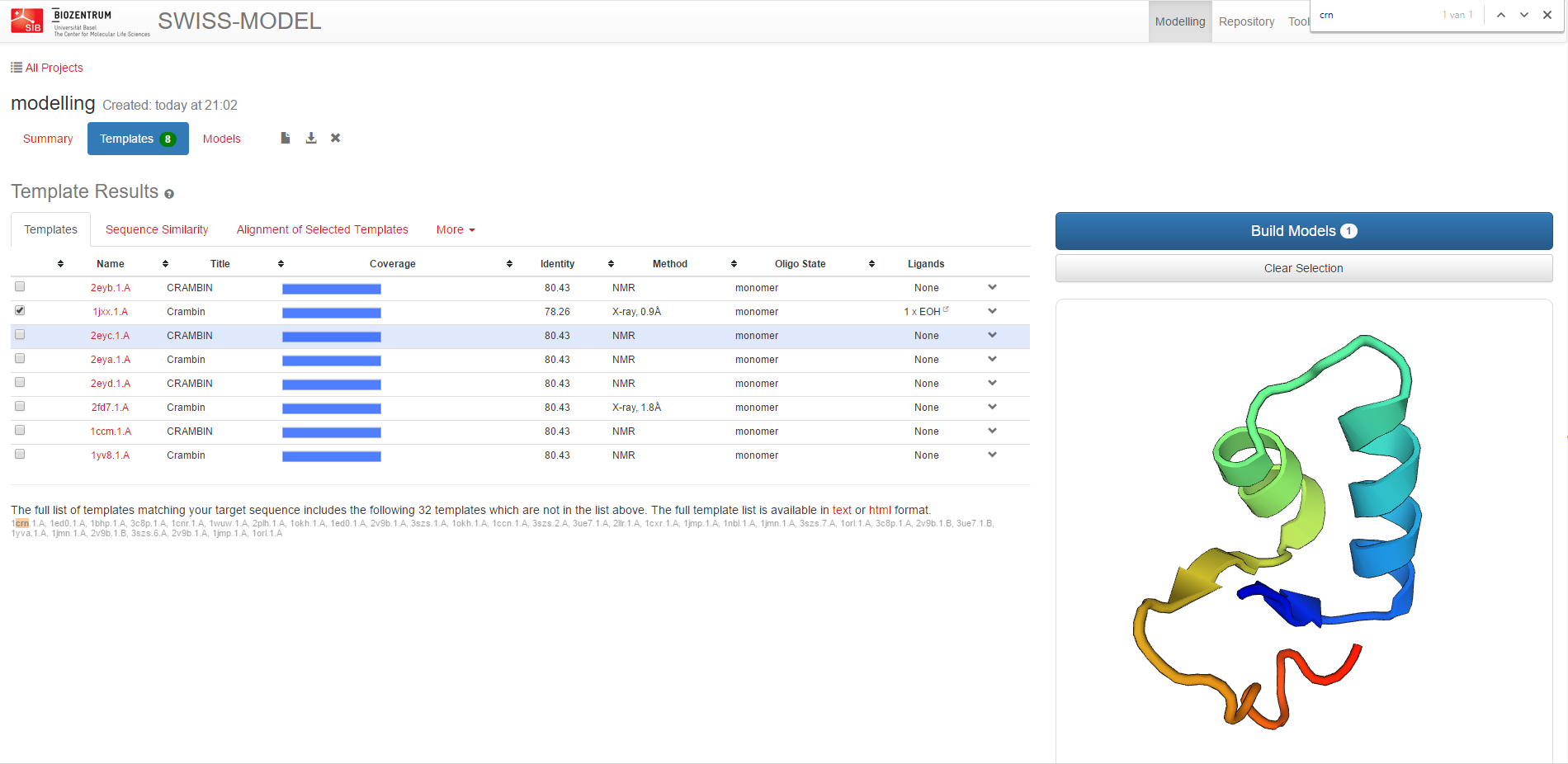Click the coverage bar of the 2eyb.1.A row
Screen dimensions: 1568x764
(332, 289)
